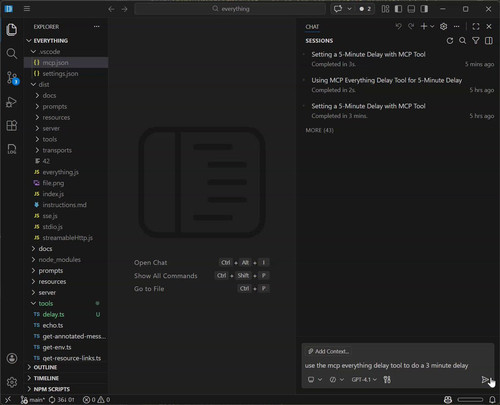
Task: Toggle the primary side bar layout button
Action: (398, 9)
